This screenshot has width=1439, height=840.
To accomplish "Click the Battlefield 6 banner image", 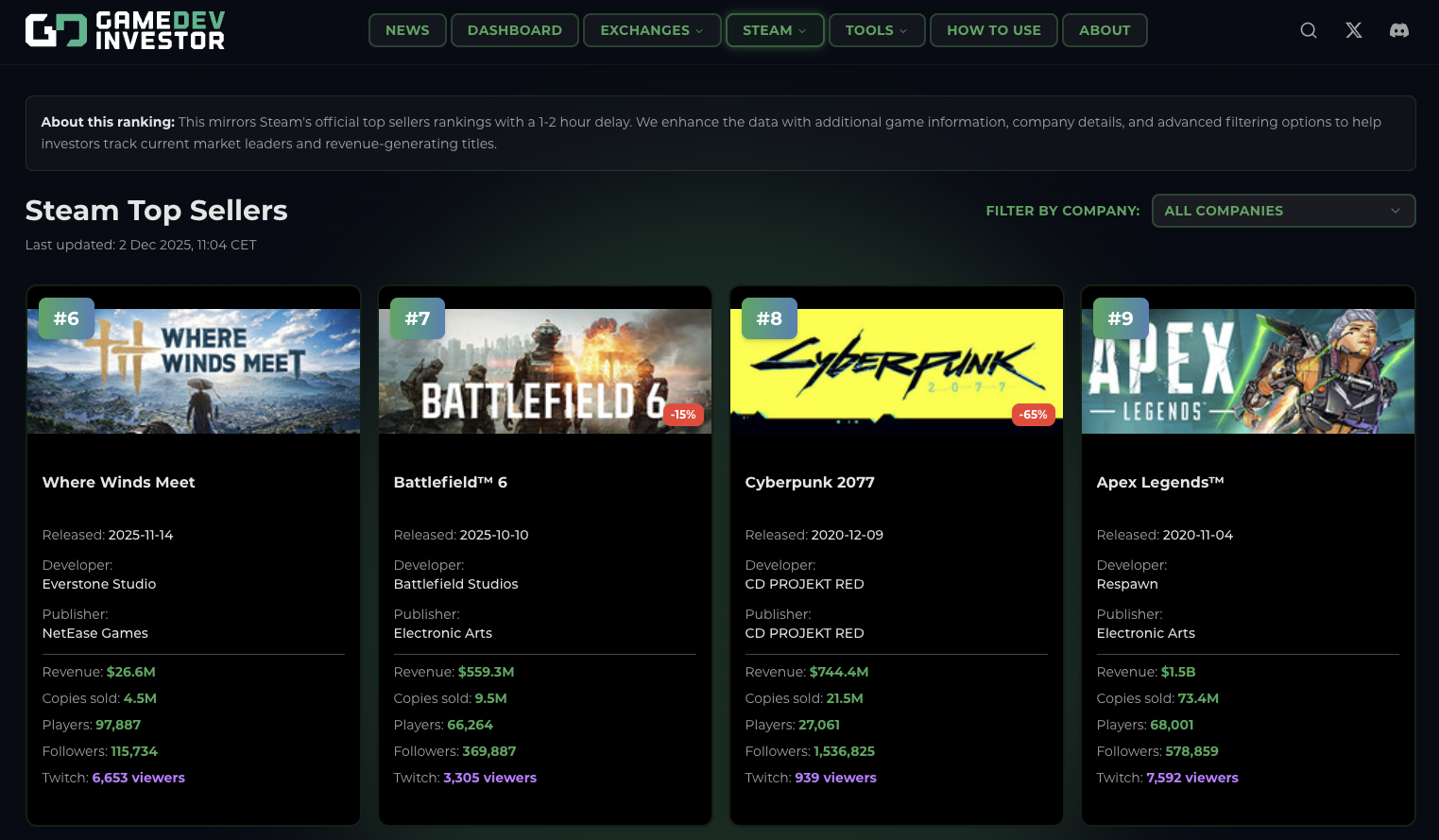I will tap(544, 369).
